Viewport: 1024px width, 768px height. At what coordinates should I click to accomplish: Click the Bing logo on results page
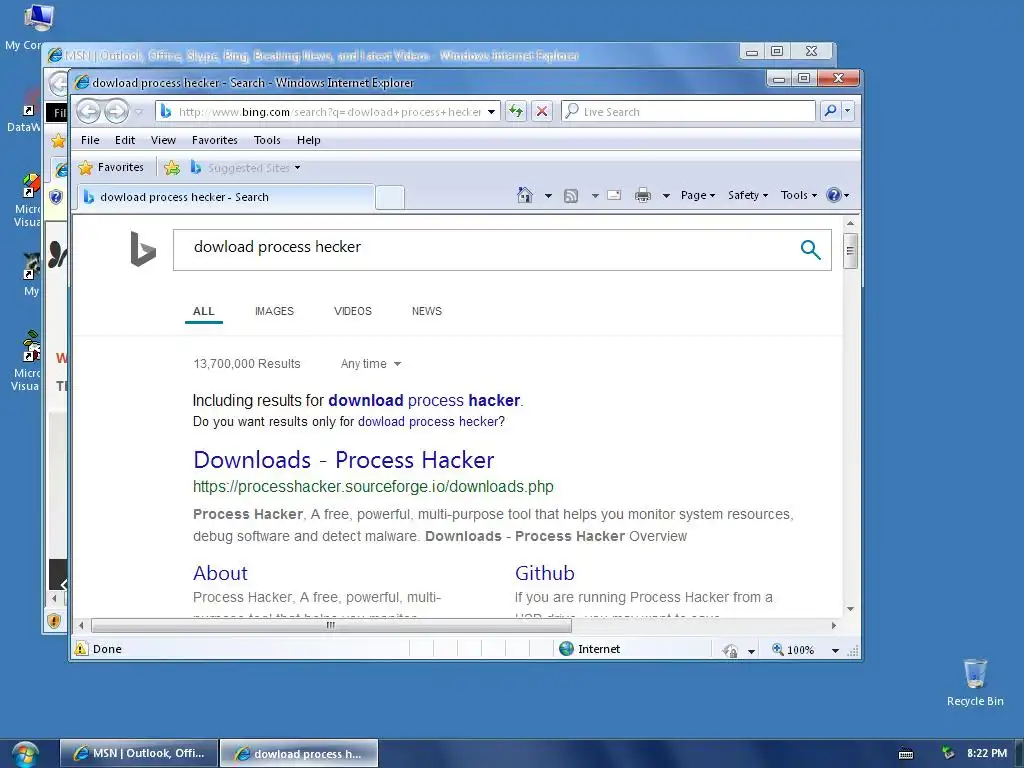click(x=142, y=249)
